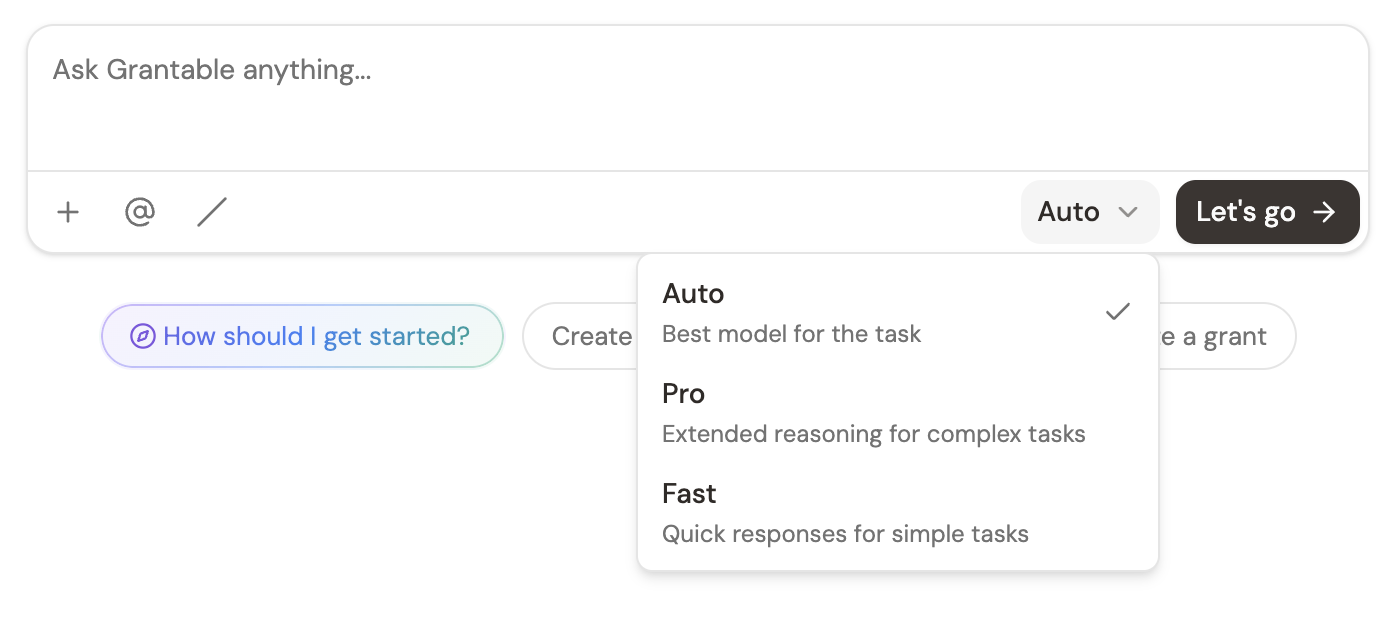Click the 'Best model for the task' description
Image resolution: width=1398 pixels, height=640 pixels.
tap(792, 334)
